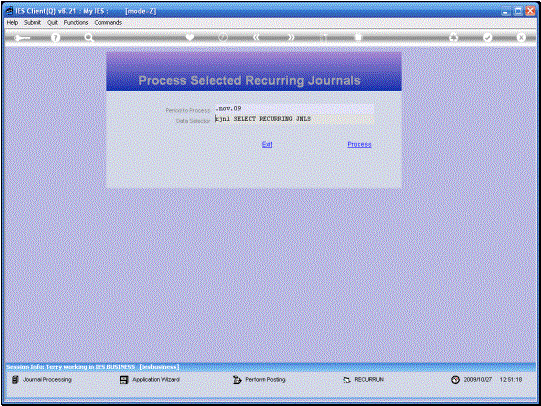Open the Functions menu

76,22
